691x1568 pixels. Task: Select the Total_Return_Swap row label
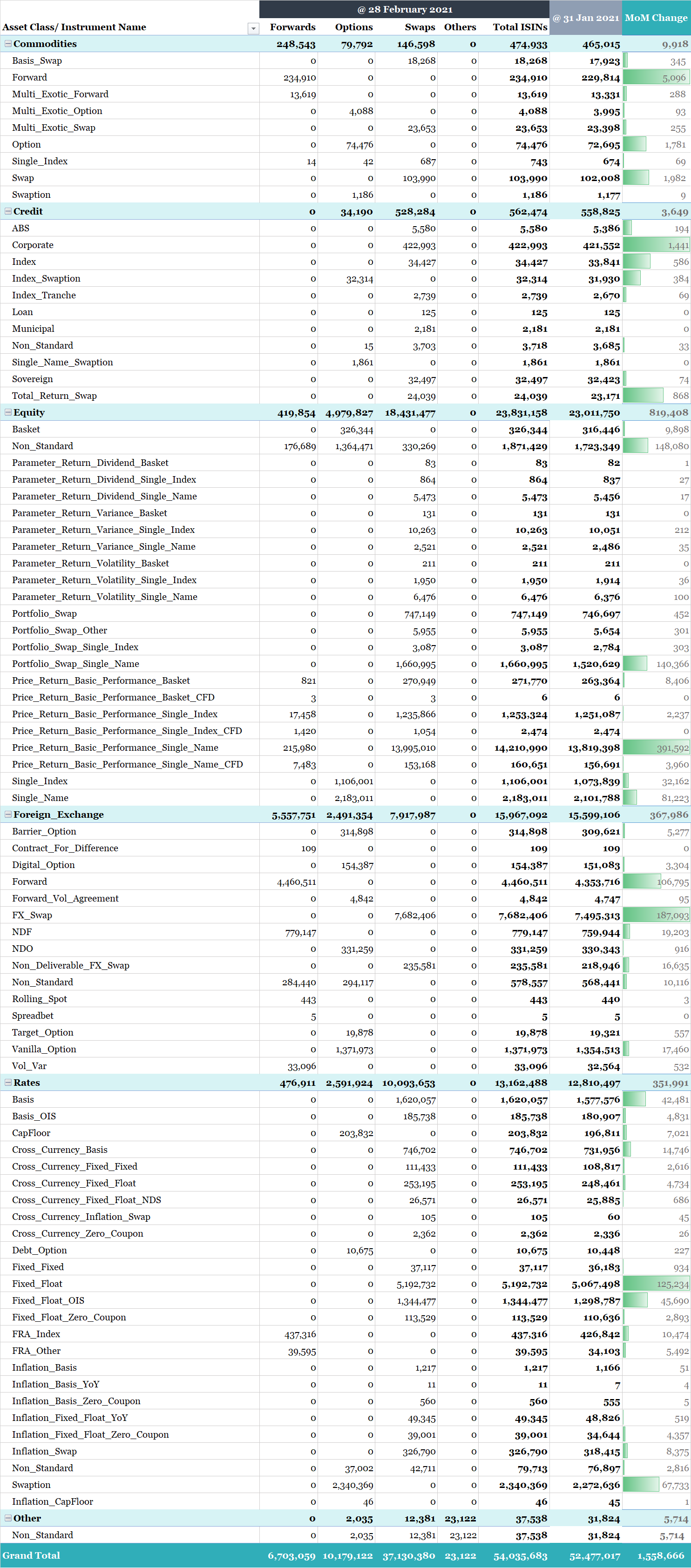(54, 396)
